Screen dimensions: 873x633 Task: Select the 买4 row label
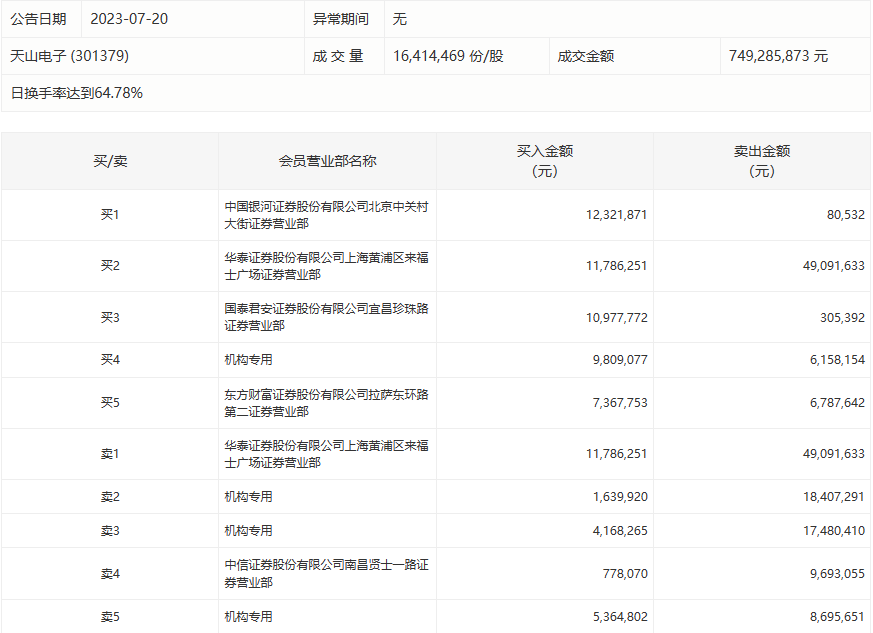pyautogui.click(x=110, y=360)
